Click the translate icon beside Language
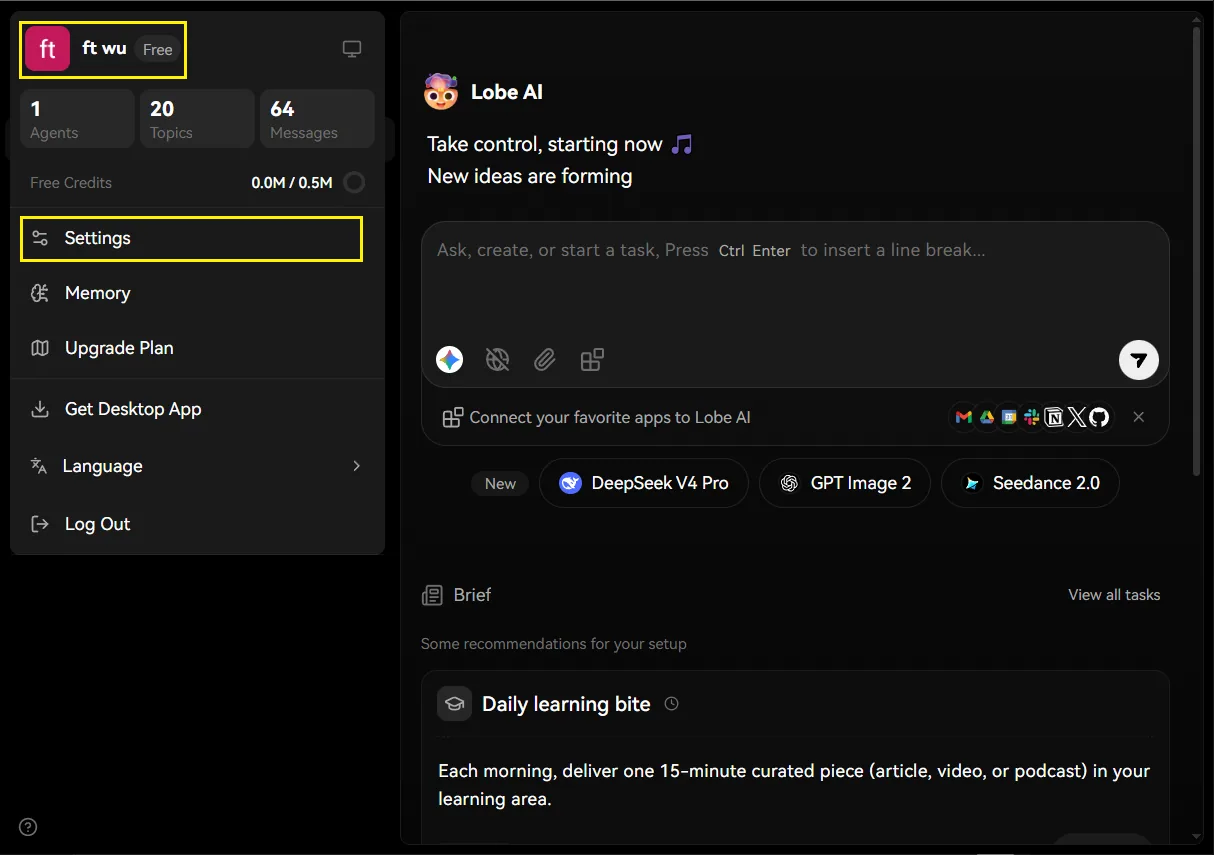Screen dimensions: 1214x855 coord(39,466)
